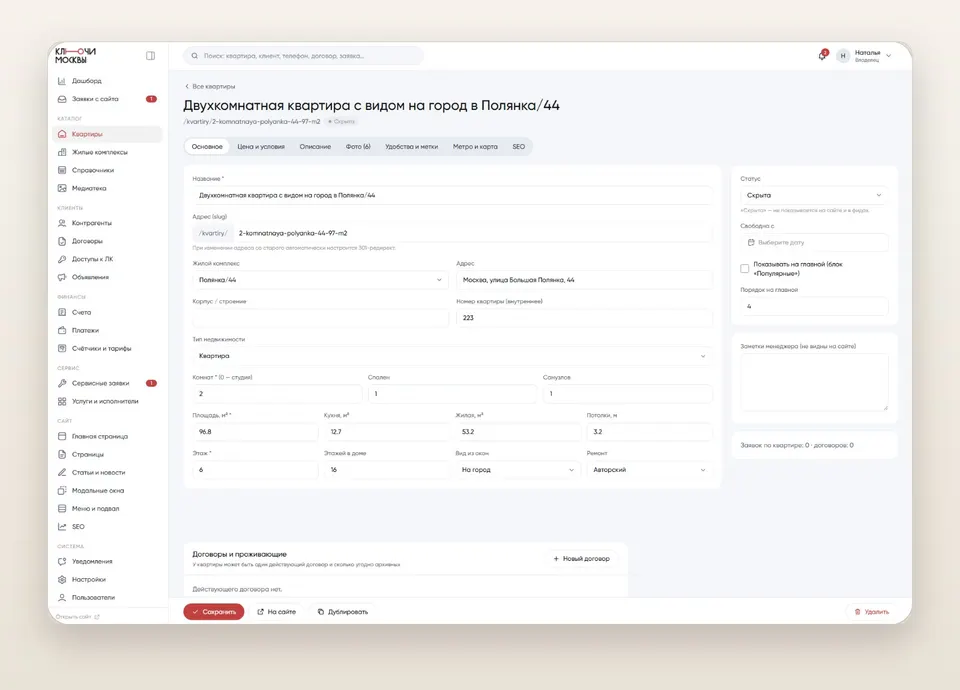Click the На сайте button
This screenshot has width=960, height=690.
tap(276, 612)
